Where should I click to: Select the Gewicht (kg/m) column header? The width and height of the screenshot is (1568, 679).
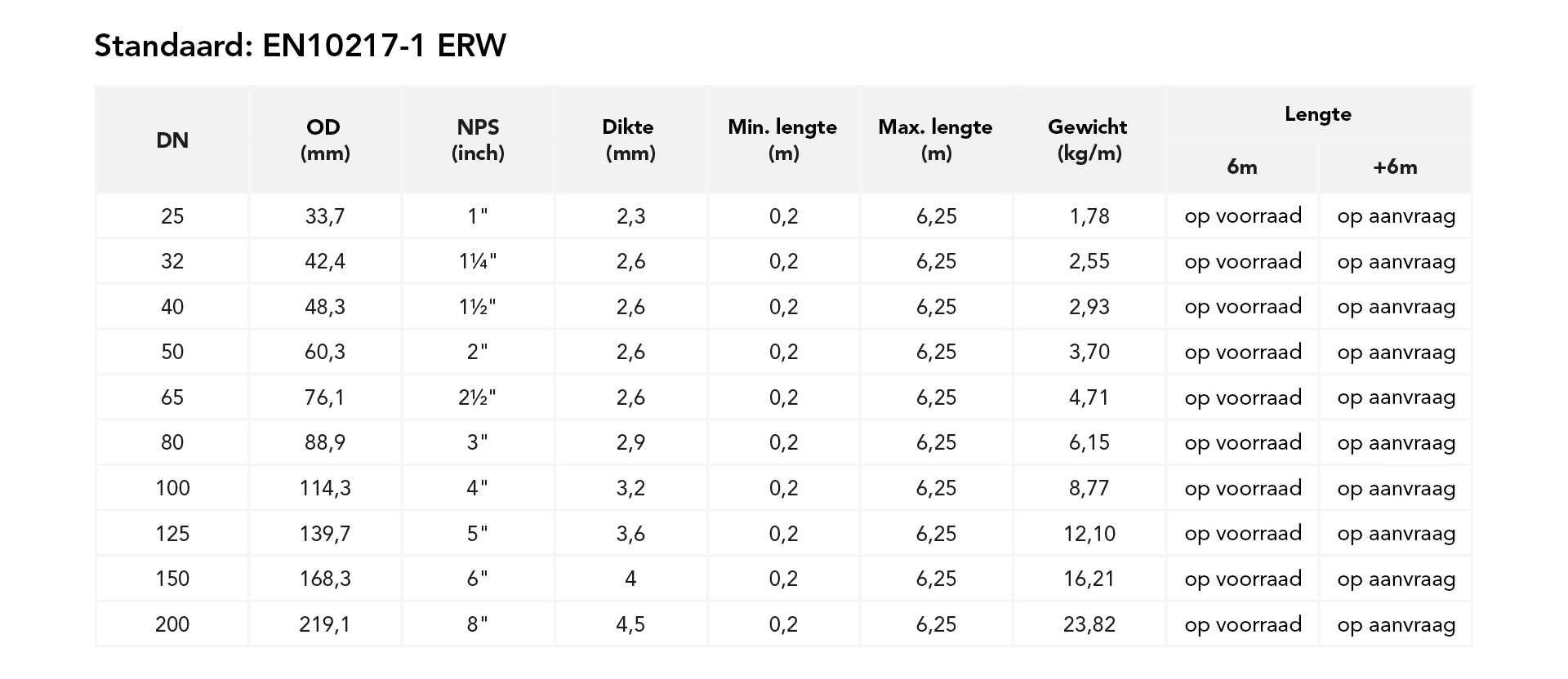[1088, 140]
